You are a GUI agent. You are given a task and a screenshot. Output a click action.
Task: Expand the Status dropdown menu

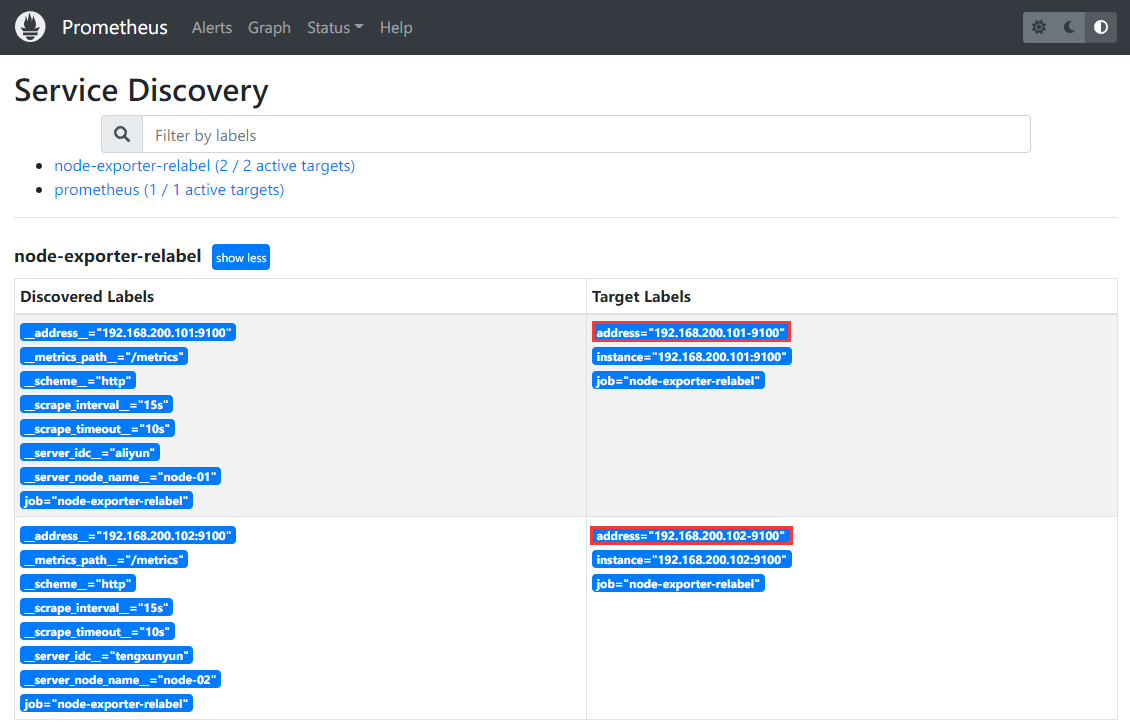pos(335,27)
